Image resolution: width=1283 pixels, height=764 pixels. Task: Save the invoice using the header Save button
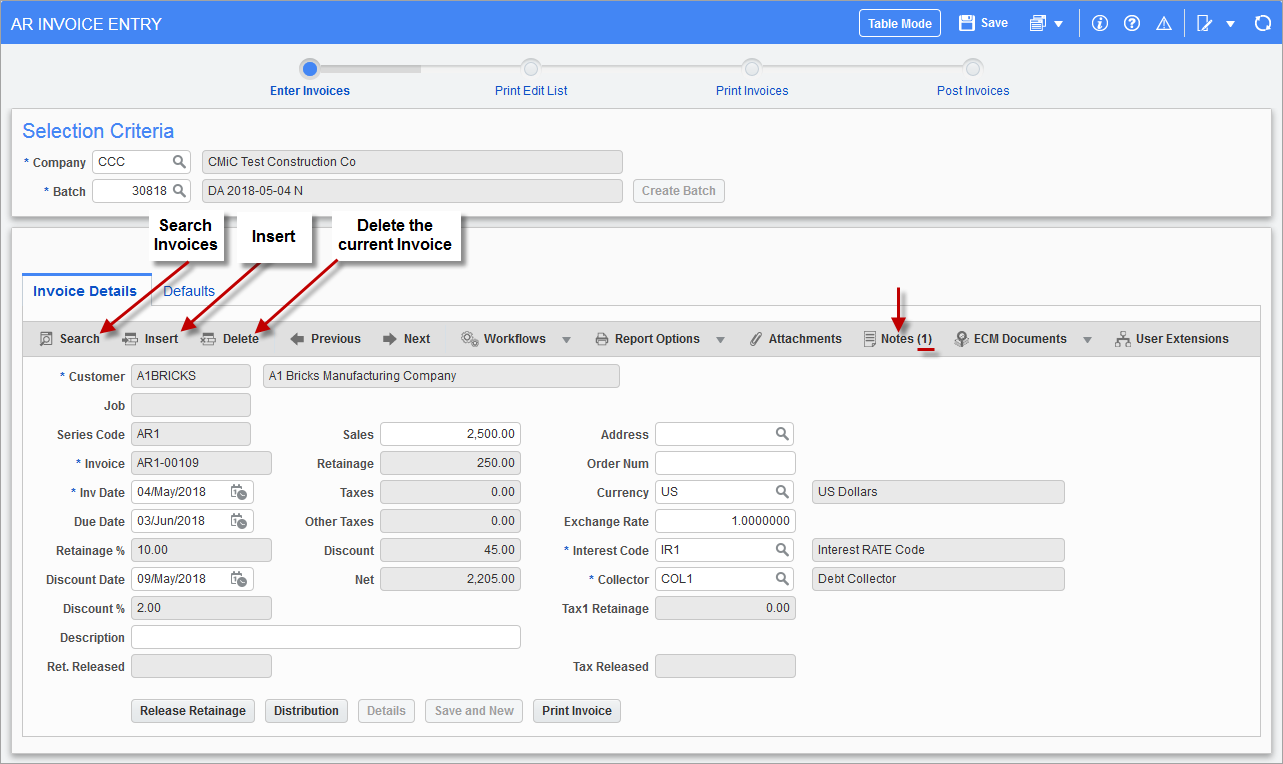984,23
